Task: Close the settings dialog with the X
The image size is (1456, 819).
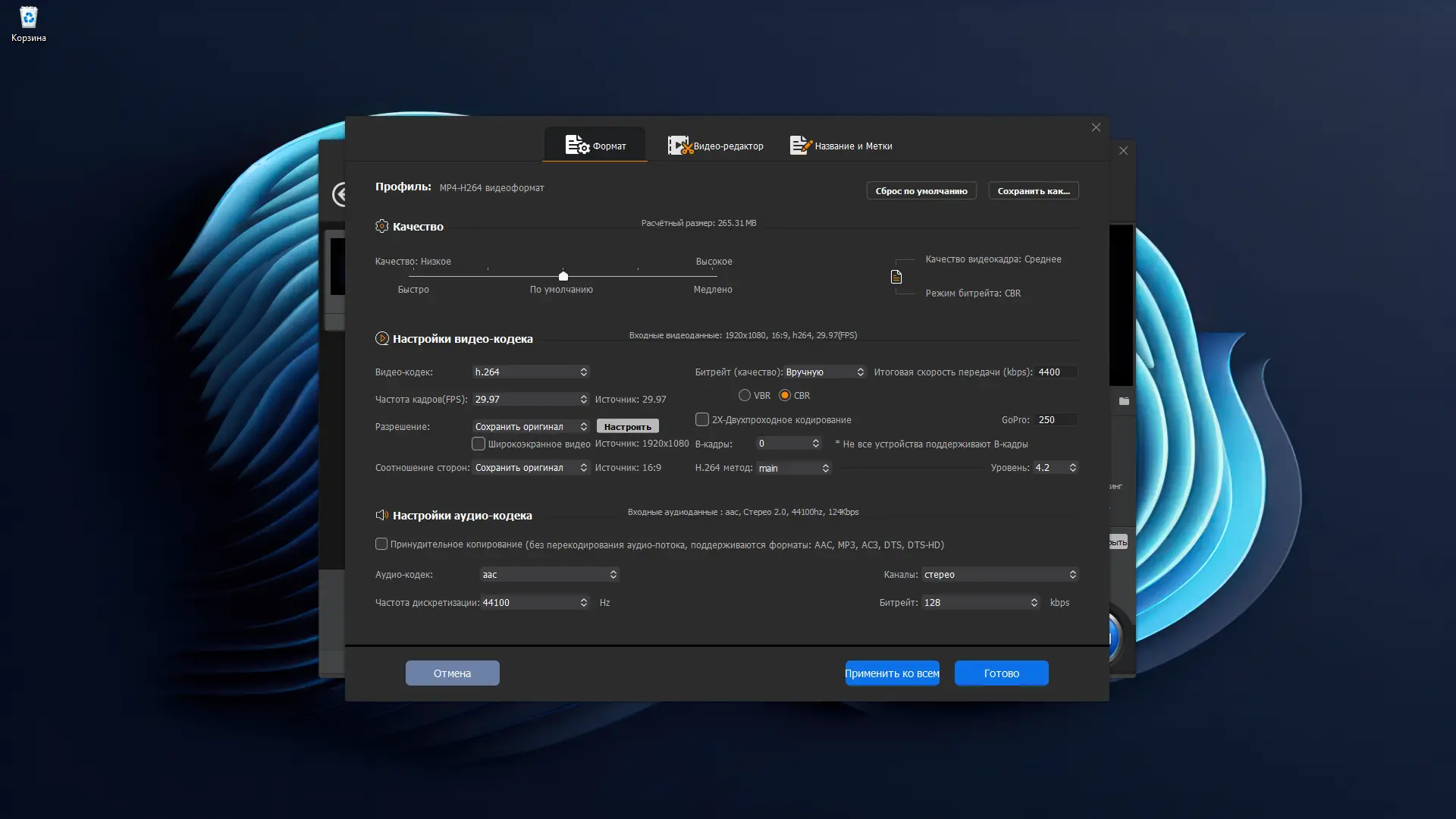Action: tap(1096, 127)
